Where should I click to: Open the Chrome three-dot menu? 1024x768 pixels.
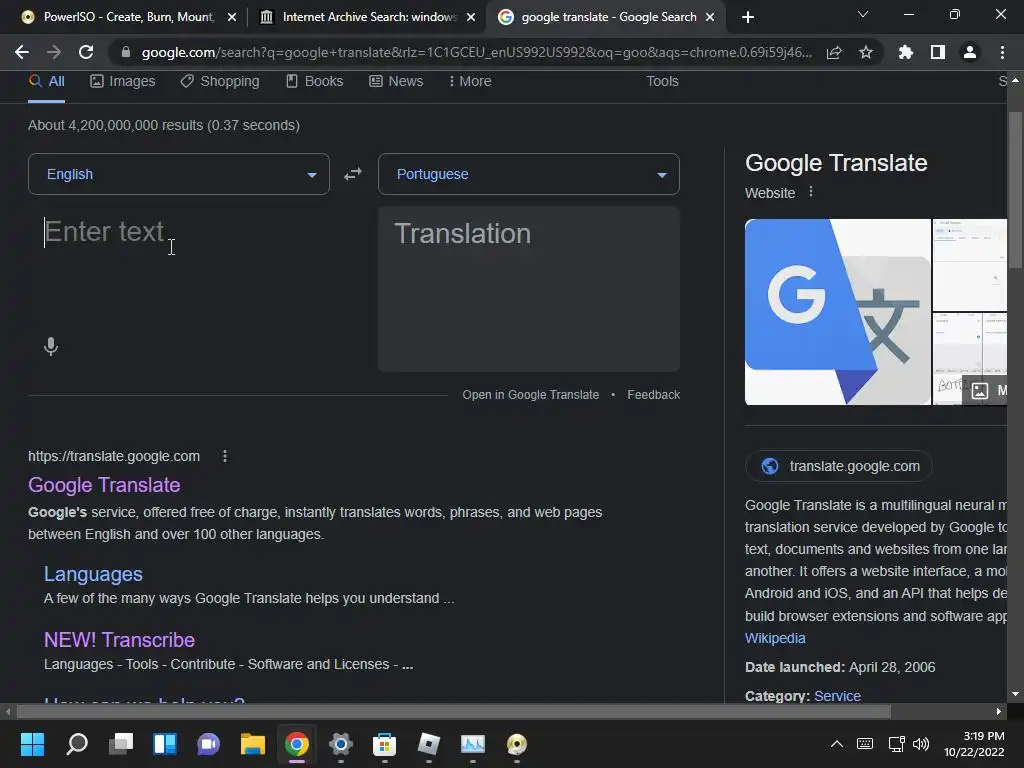point(1002,52)
